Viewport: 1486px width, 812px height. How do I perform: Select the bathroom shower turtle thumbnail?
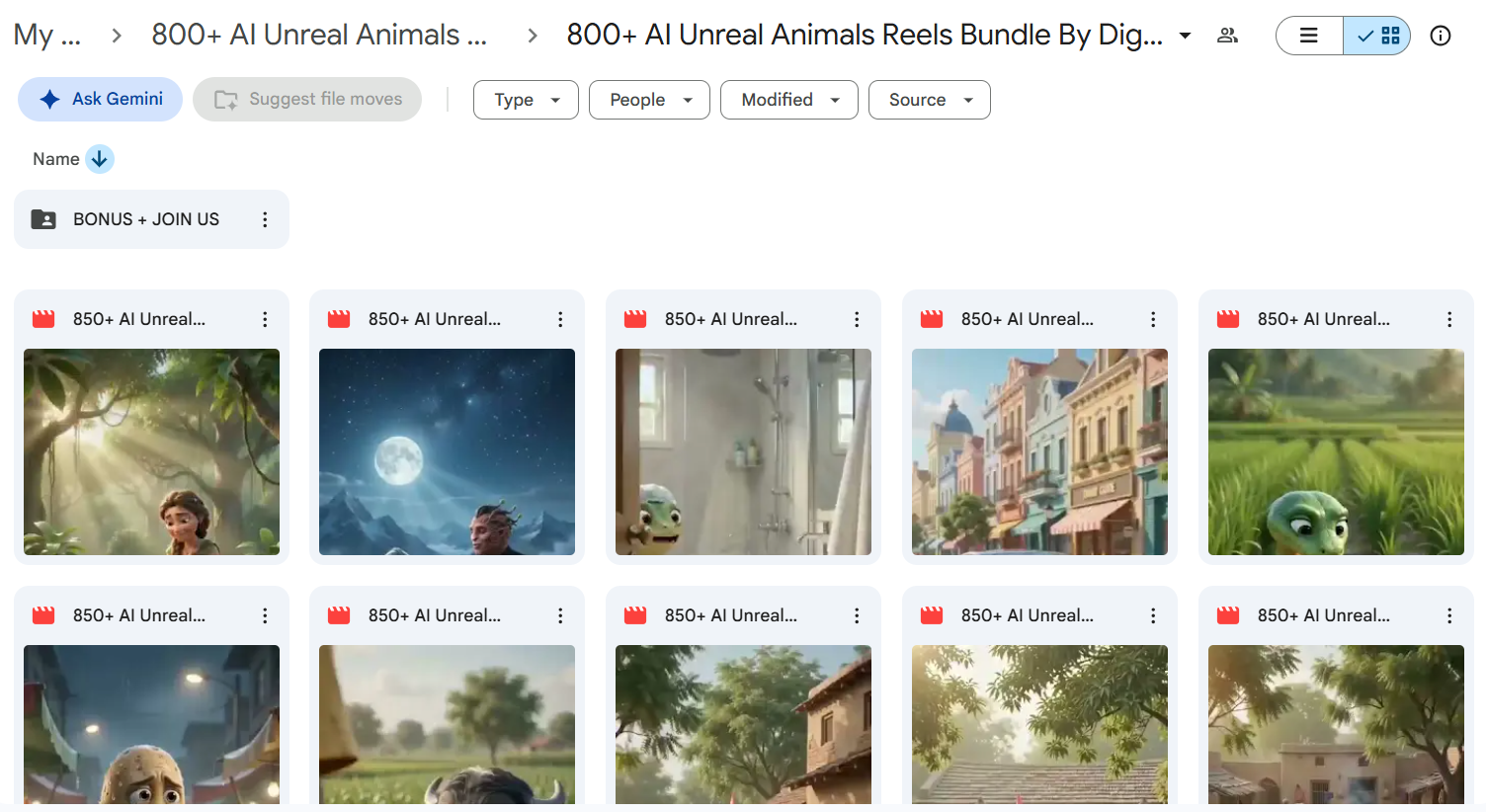[x=743, y=451]
